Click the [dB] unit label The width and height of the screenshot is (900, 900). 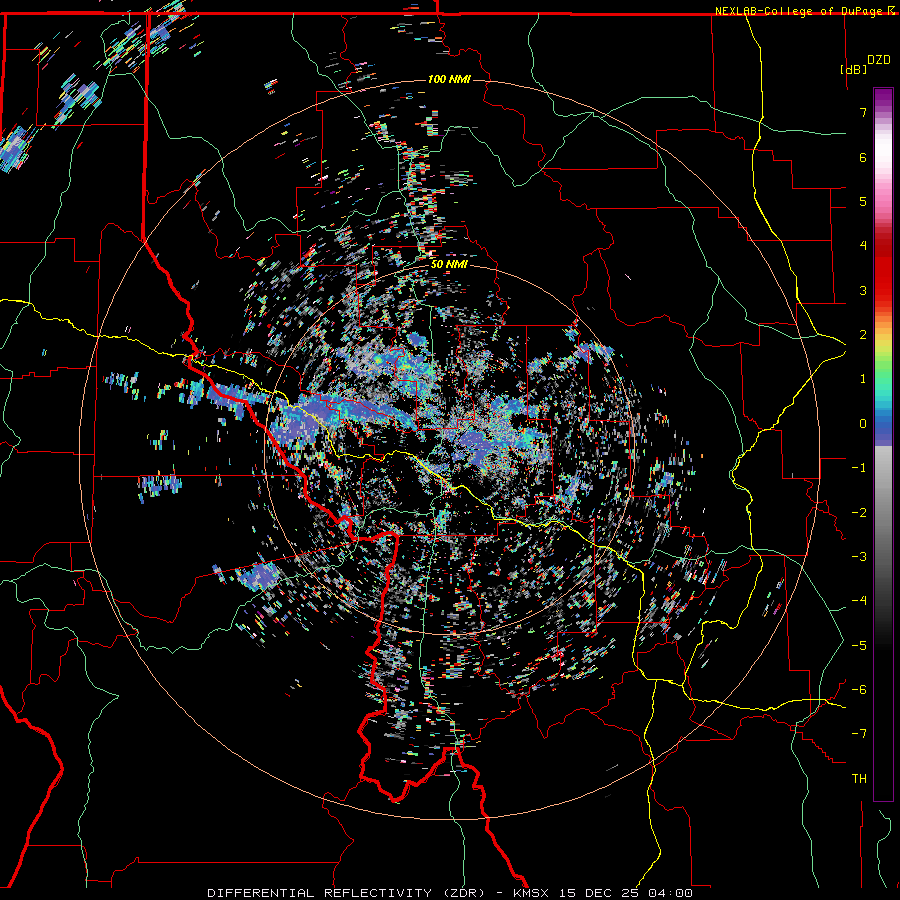[x=854, y=69]
